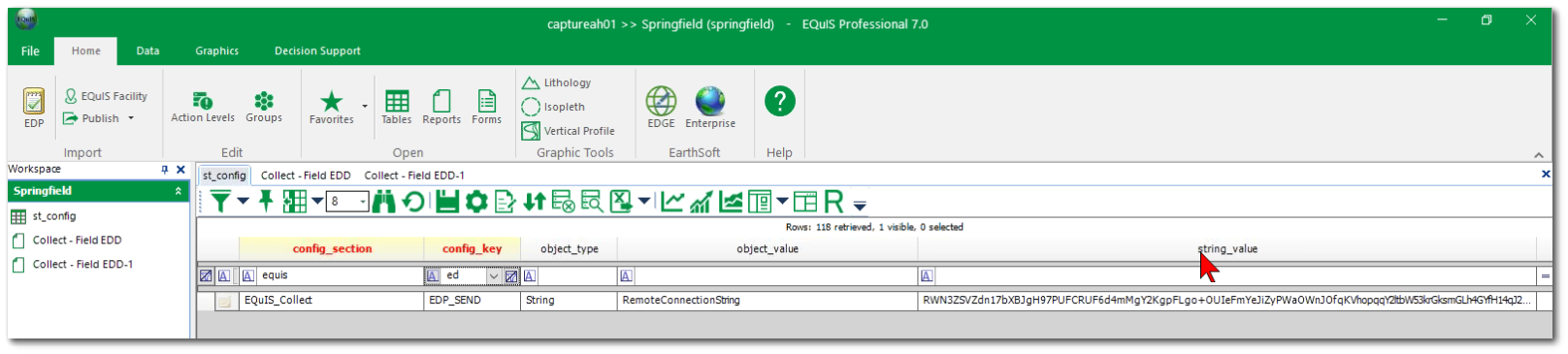Open Reports
Viewport: 1568px width, 354px height.
pyautogui.click(x=441, y=107)
